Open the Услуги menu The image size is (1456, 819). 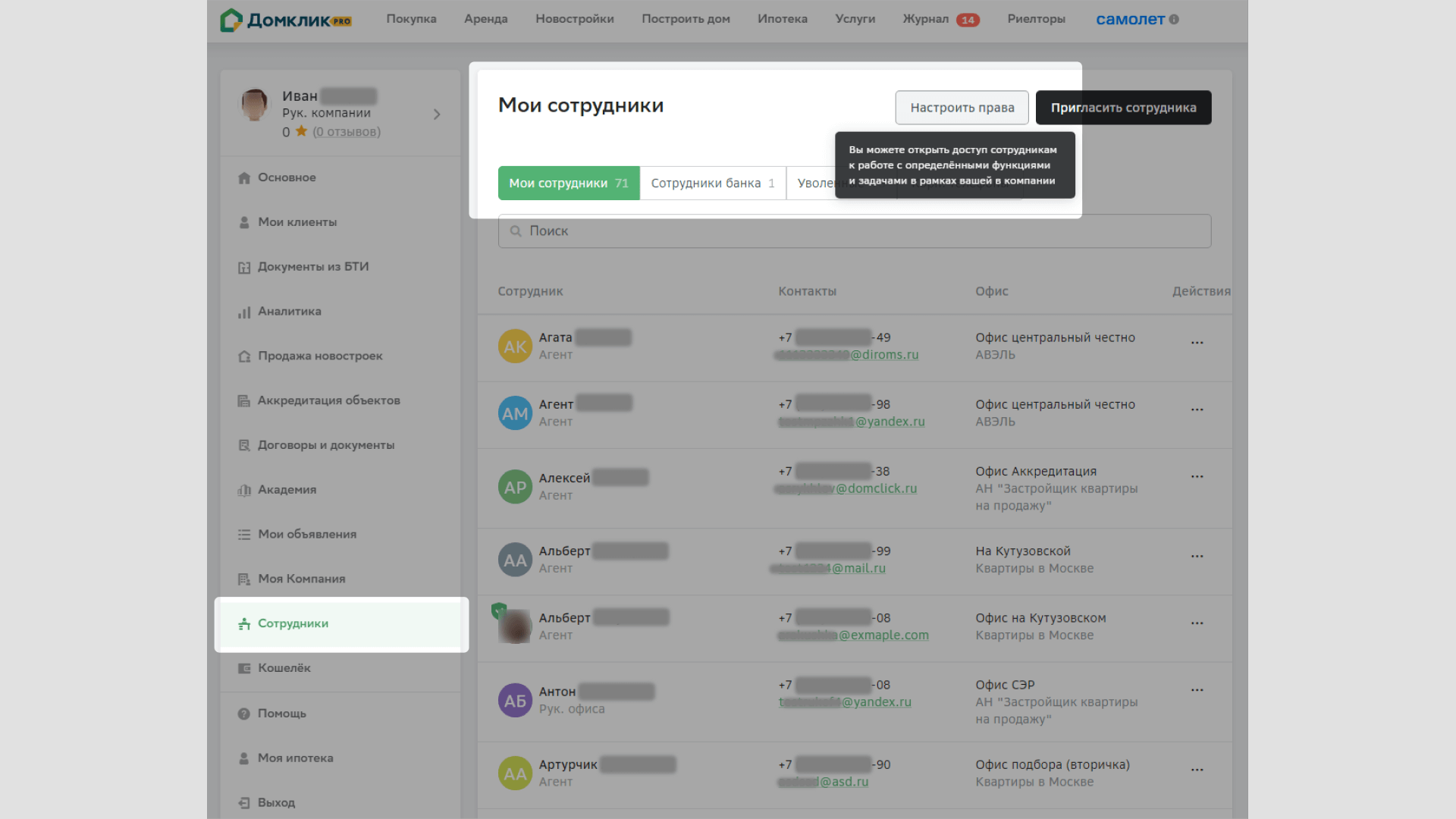[855, 19]
